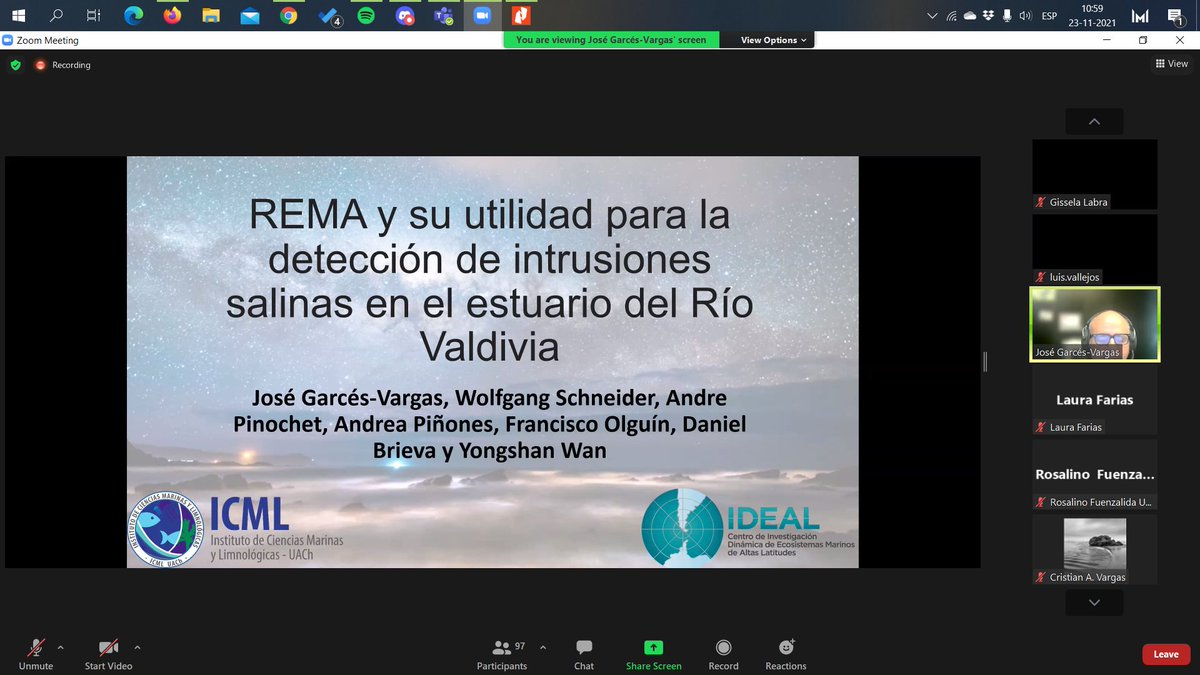Select Rosalino Fuenzalida participant tile
The height and width of the screenshot is (675, 1200).
click(1094, 474)
